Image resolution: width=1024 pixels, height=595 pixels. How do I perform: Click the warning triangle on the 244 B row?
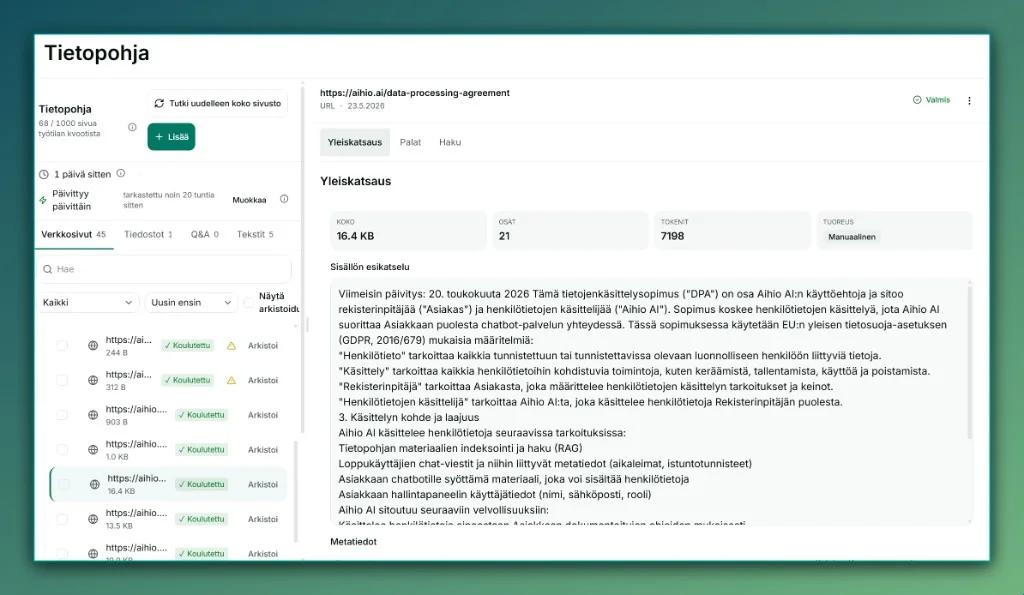[231, 346]
